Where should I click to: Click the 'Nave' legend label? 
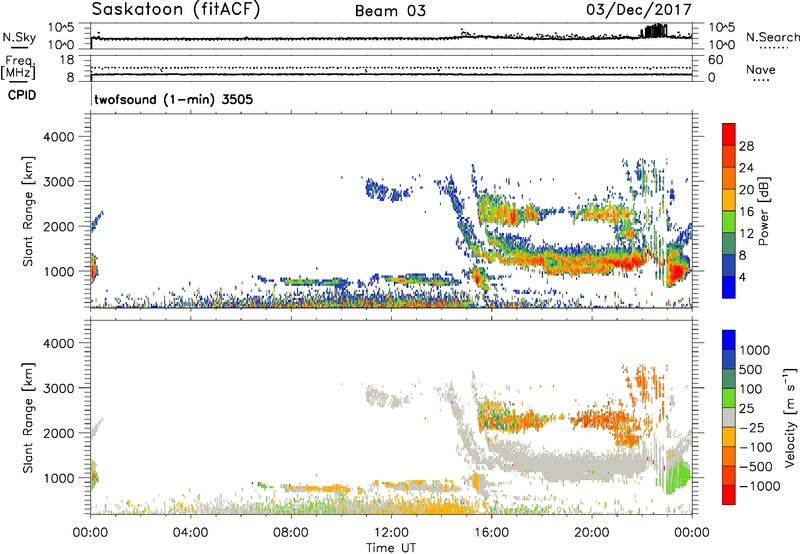click(x=761, y=69)
